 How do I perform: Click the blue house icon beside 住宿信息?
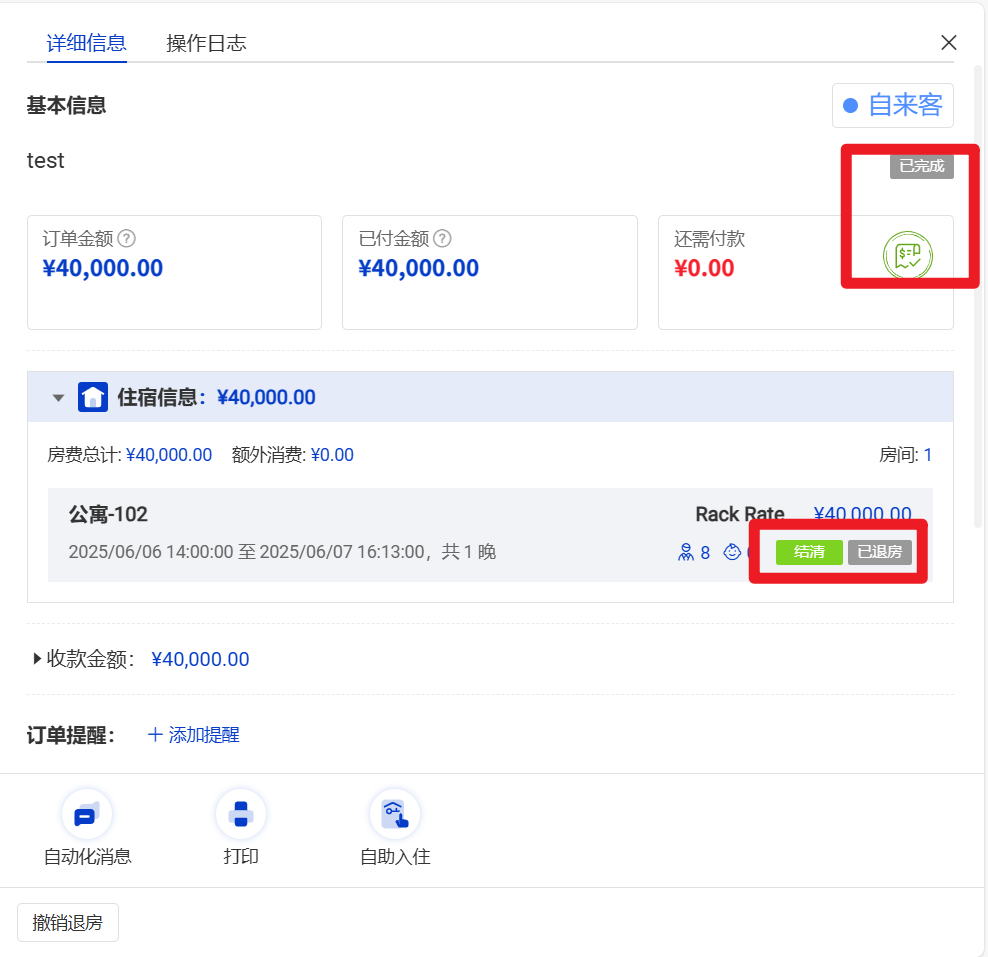click(93, 397)
